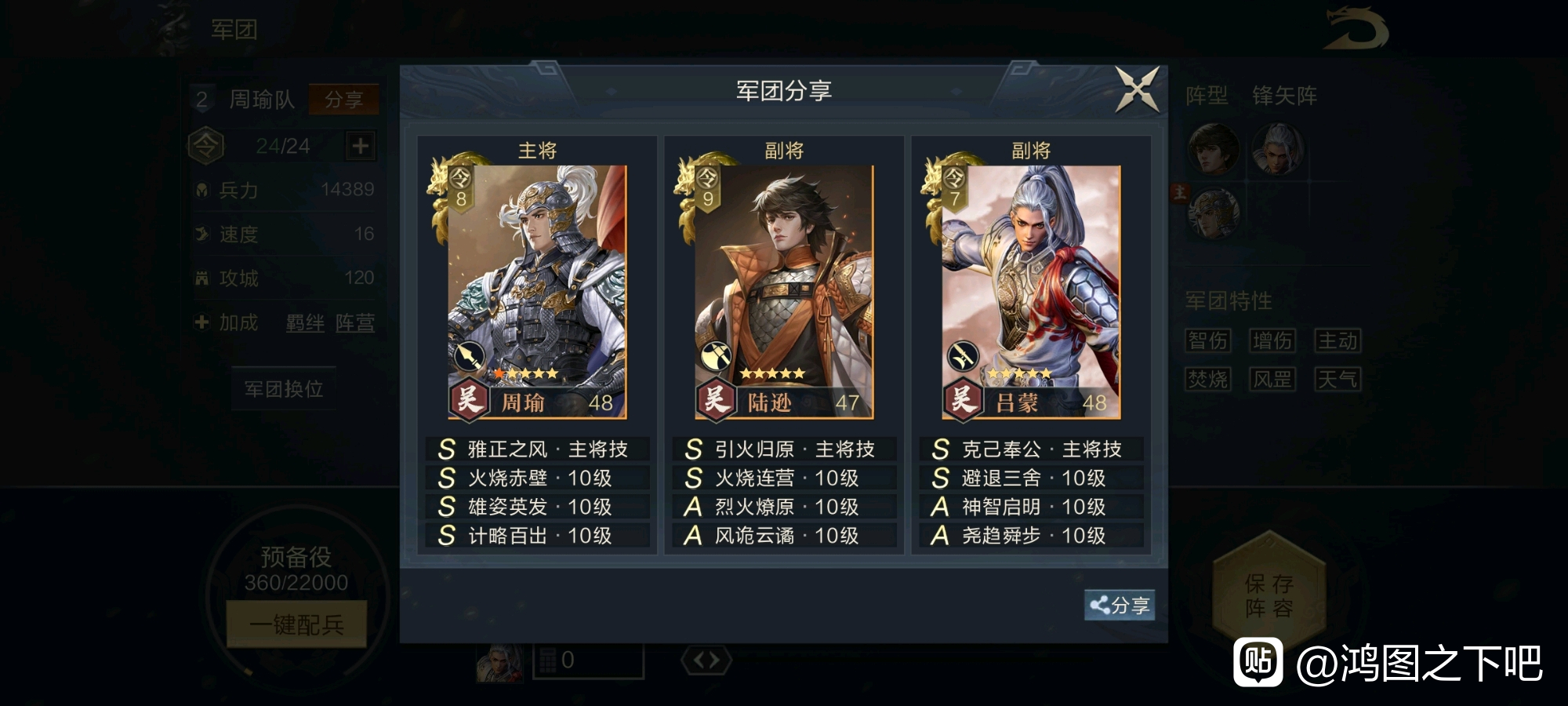
Task: Click the 吕蒙 sword troop-type icon
Action: pos(963,357)
